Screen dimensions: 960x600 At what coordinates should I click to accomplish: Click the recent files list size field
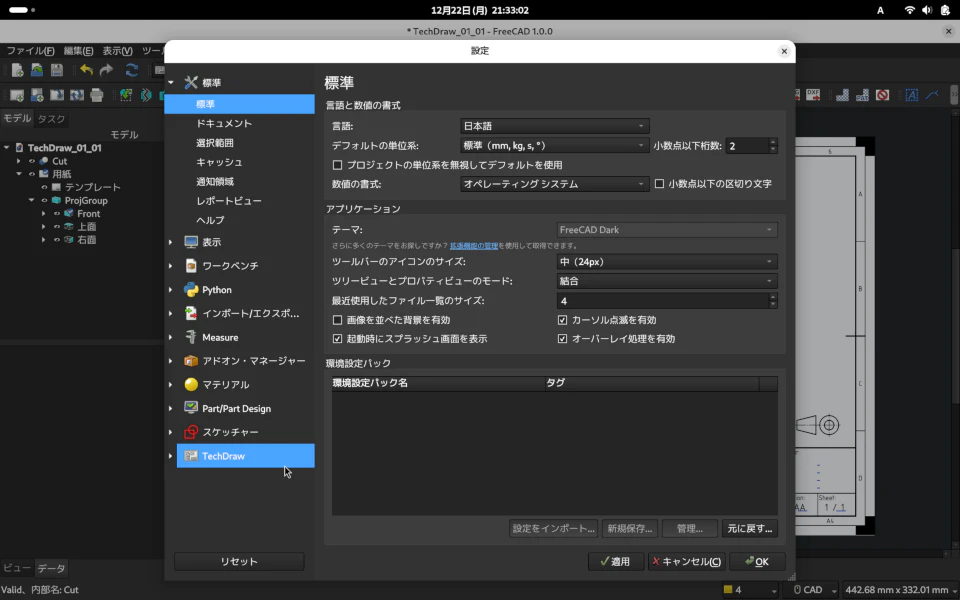pyautogui.click(x=667, y=301)
